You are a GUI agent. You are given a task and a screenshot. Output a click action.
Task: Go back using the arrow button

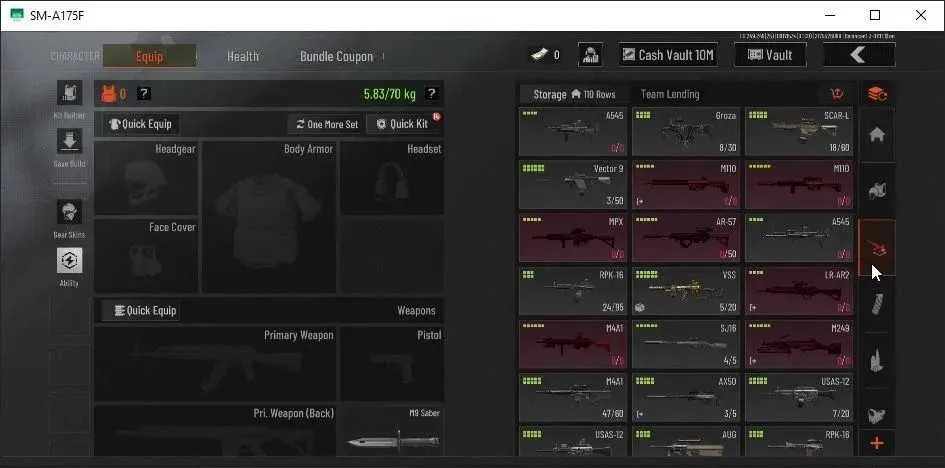859,55
